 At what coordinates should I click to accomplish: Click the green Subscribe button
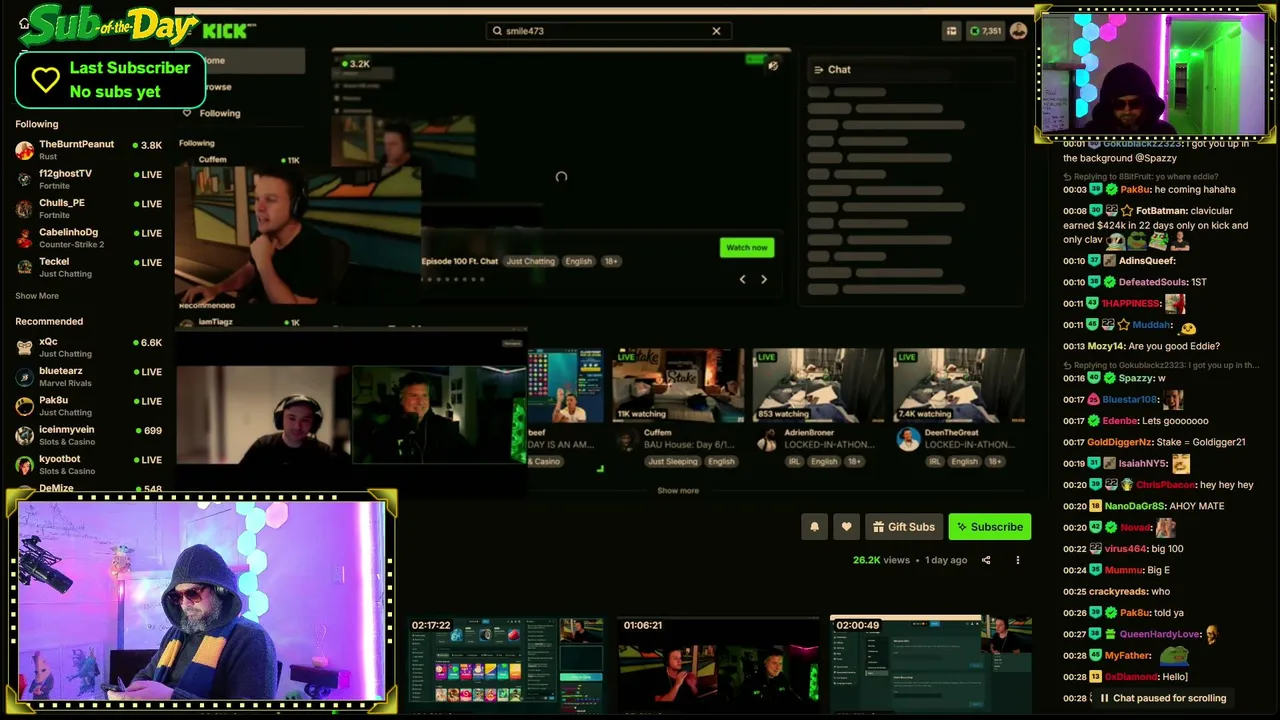click(x=990, y=527)
